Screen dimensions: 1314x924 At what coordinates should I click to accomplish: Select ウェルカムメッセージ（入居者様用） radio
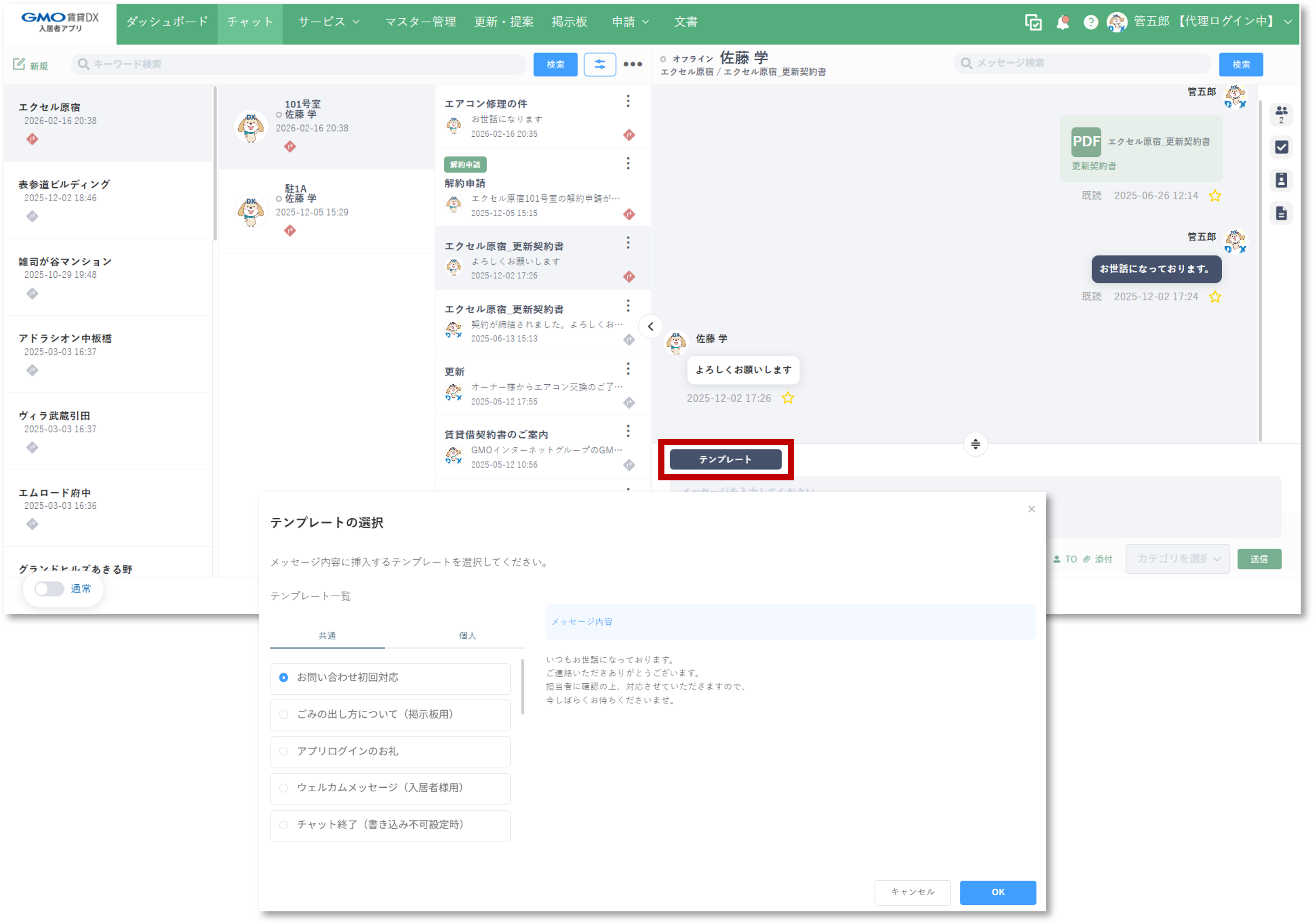tap(284, 788)
